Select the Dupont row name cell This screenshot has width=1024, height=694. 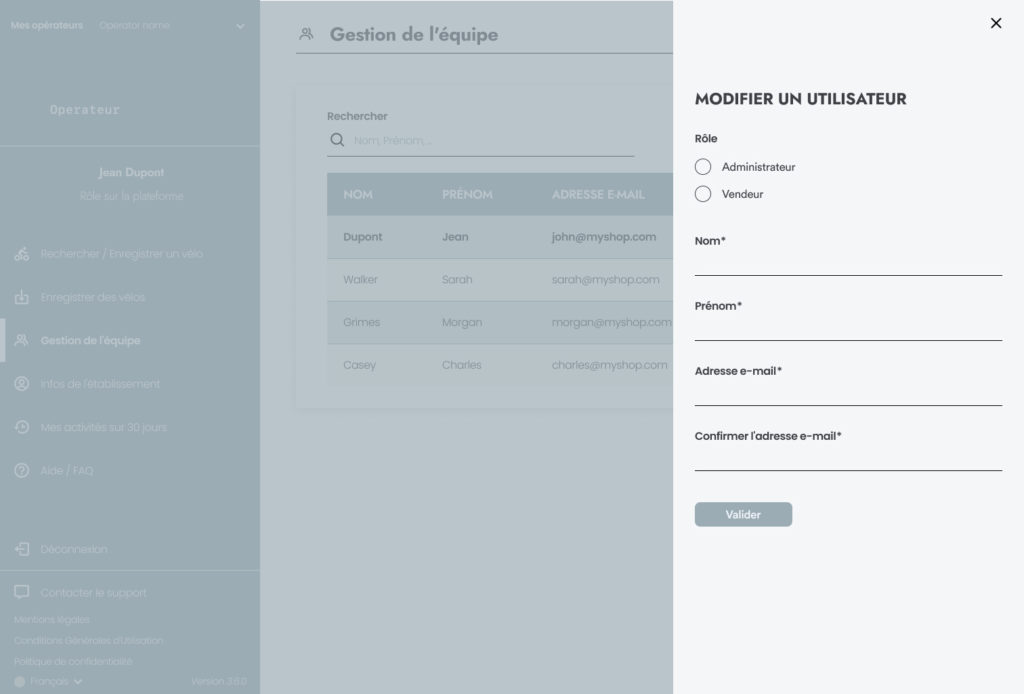point(362,237)
